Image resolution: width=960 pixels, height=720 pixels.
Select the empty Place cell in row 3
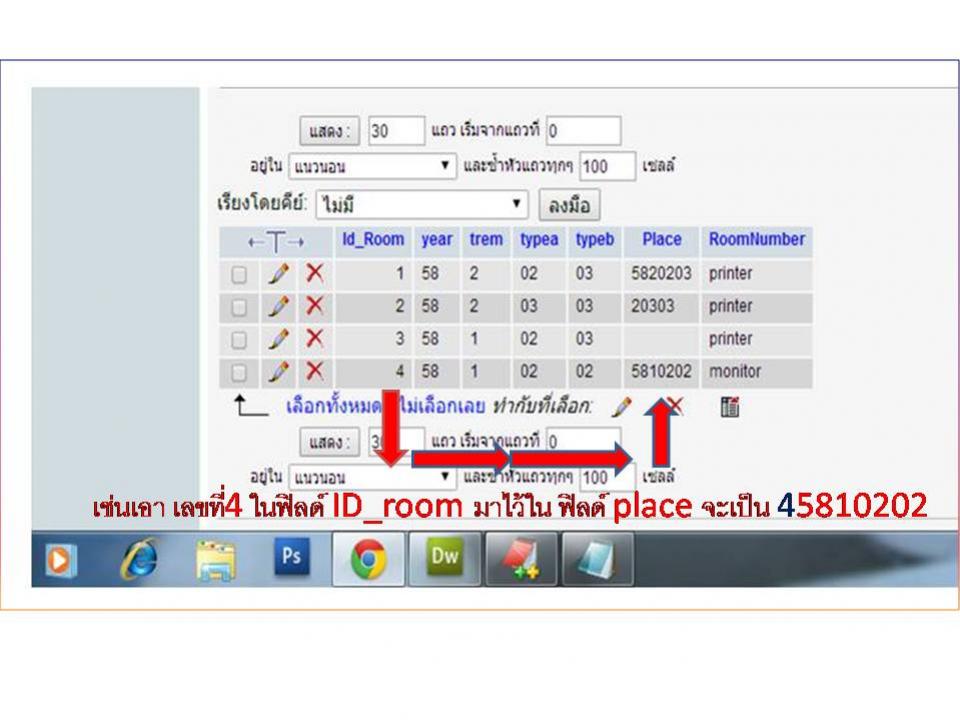[x=661, y=339]
